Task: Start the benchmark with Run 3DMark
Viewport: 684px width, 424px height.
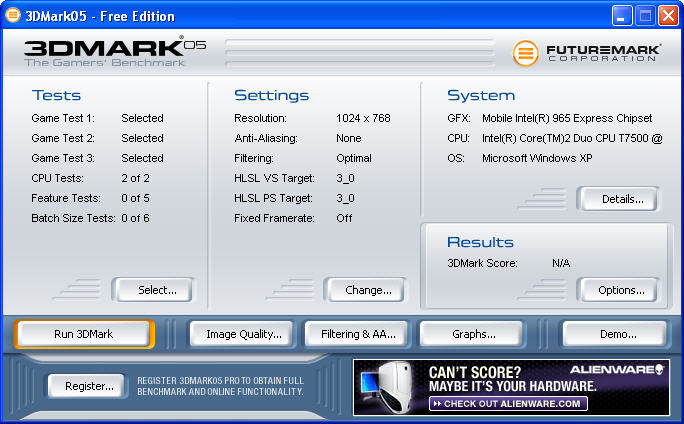Action: [84, 334]
